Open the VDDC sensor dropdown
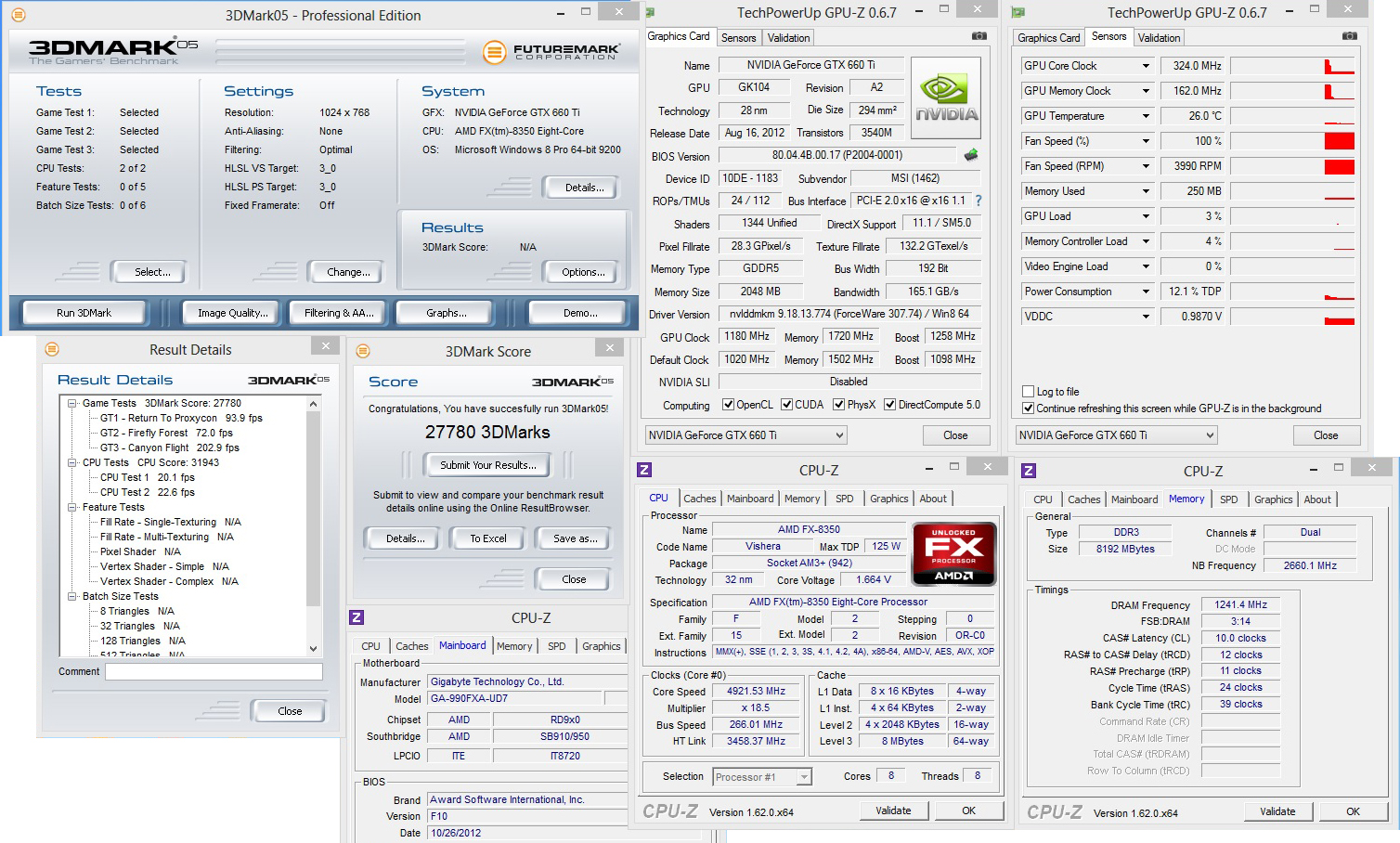The width and height of the screenshot is (1400, 843). (x=1146, y=317)
